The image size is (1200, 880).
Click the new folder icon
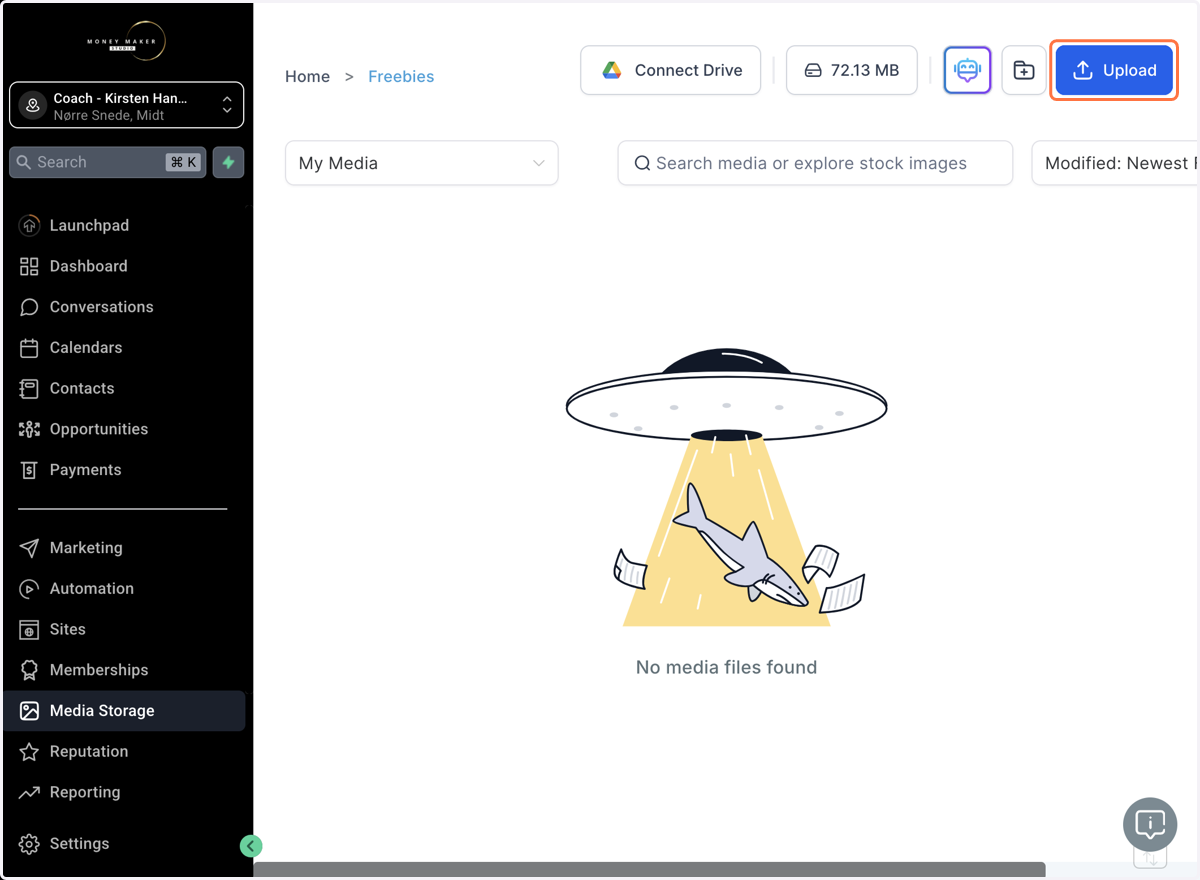[x=1024, y=70]
